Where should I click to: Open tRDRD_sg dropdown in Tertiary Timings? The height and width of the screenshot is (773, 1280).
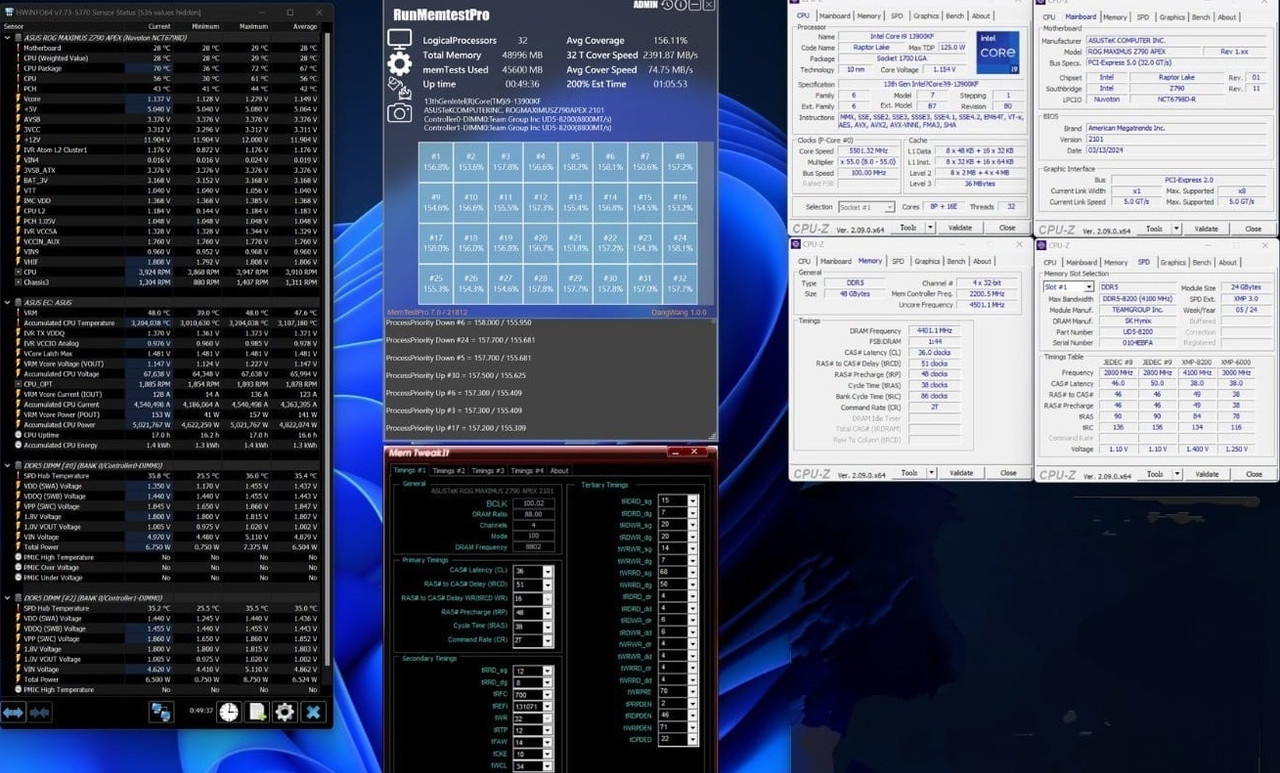(692, 500)
